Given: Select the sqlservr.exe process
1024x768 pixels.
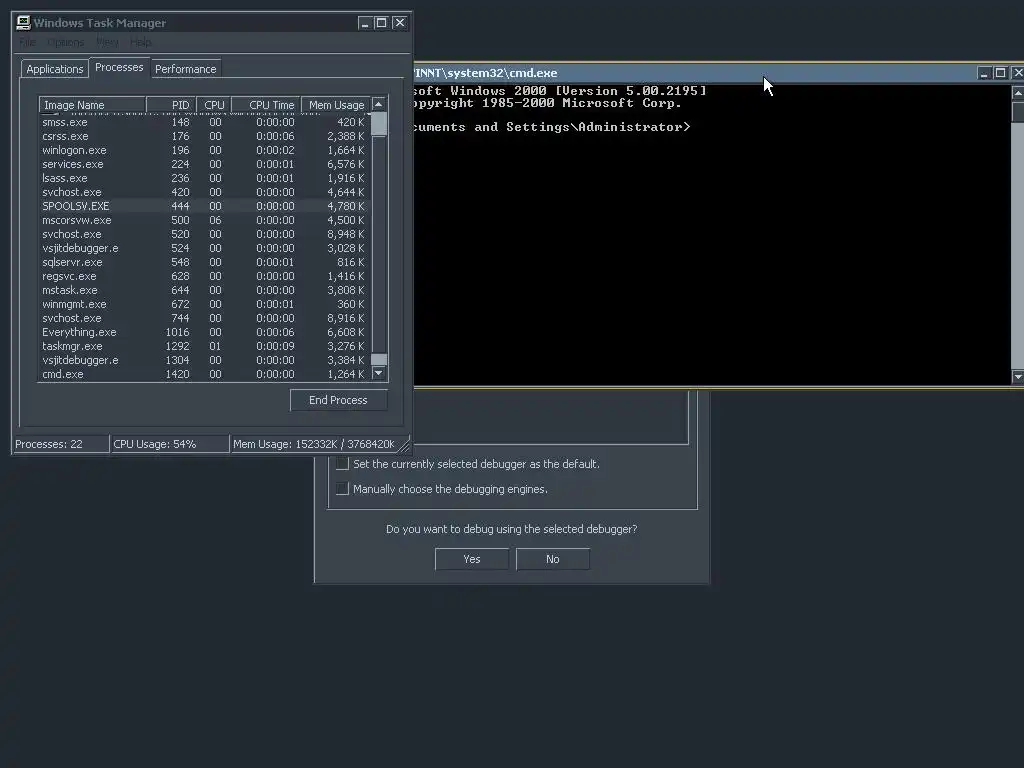Looking at the screenshot, I should pyautogui.click(x=204, y=262).
